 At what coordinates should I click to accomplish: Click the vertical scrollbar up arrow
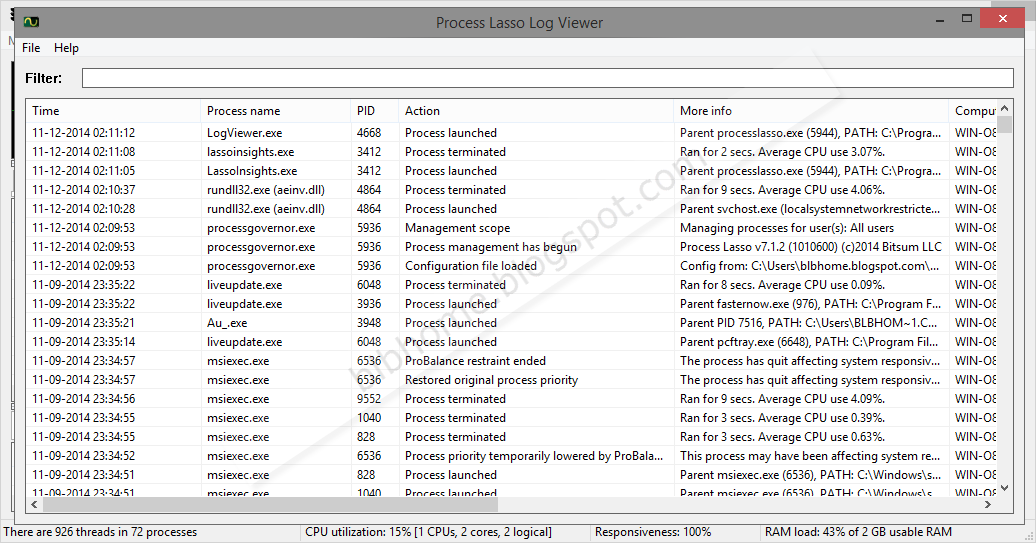tap(1004, 108)
